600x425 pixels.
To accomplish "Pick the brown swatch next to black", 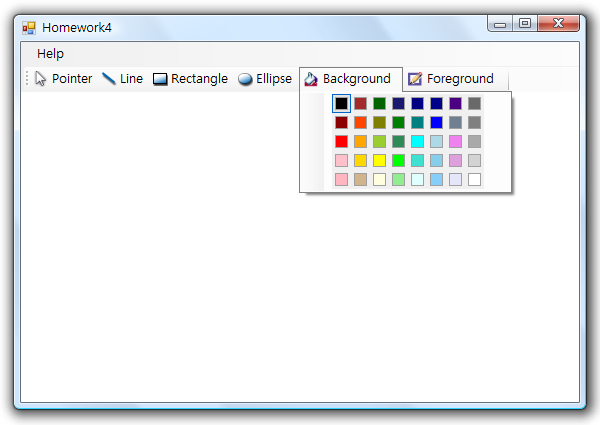I will (360, 104).
